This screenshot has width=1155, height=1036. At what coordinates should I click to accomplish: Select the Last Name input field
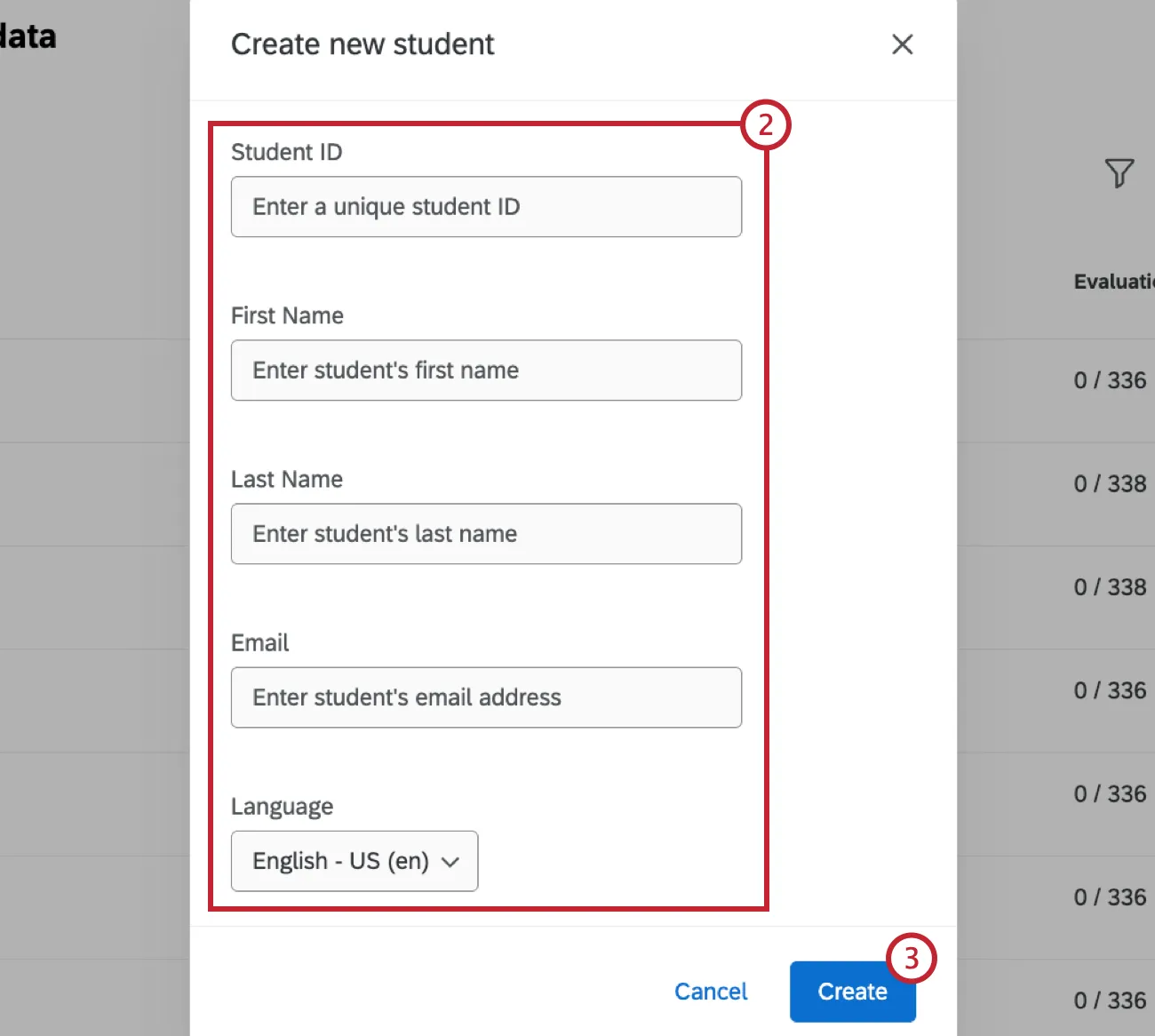tap(486, 534)
